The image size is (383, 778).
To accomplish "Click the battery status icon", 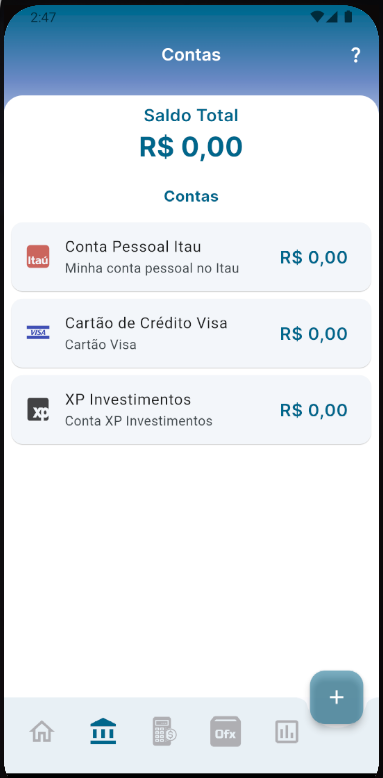I will point(348,17).
